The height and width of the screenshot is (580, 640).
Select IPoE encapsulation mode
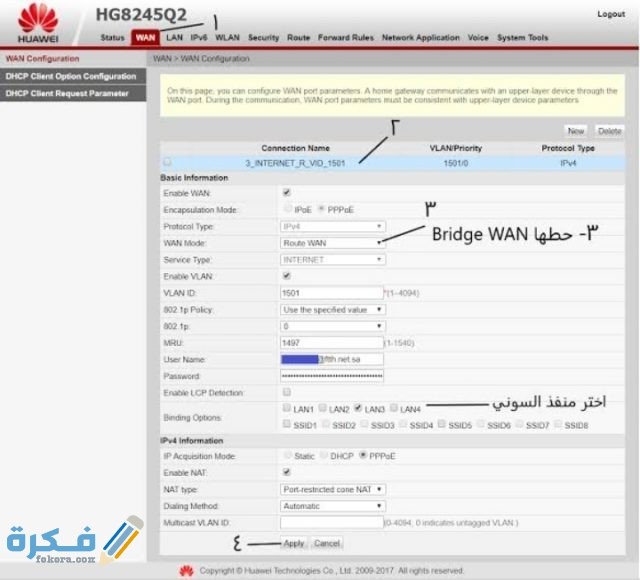click(288, 209)
